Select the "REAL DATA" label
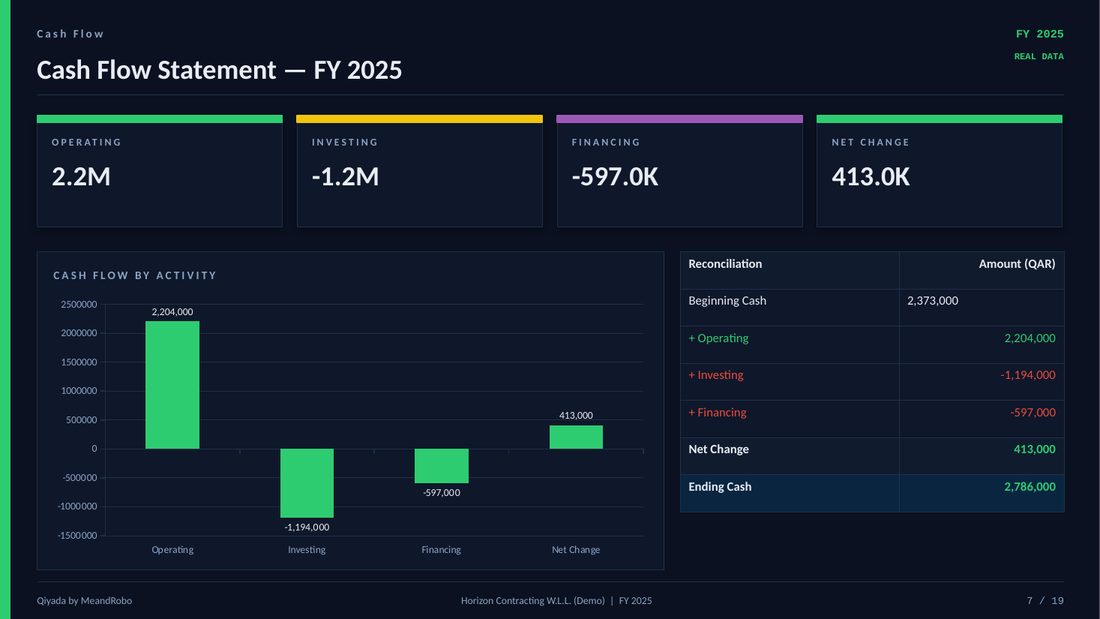Image resolution: width=1100 pixels, height=619 pixels. point(1039,56)
